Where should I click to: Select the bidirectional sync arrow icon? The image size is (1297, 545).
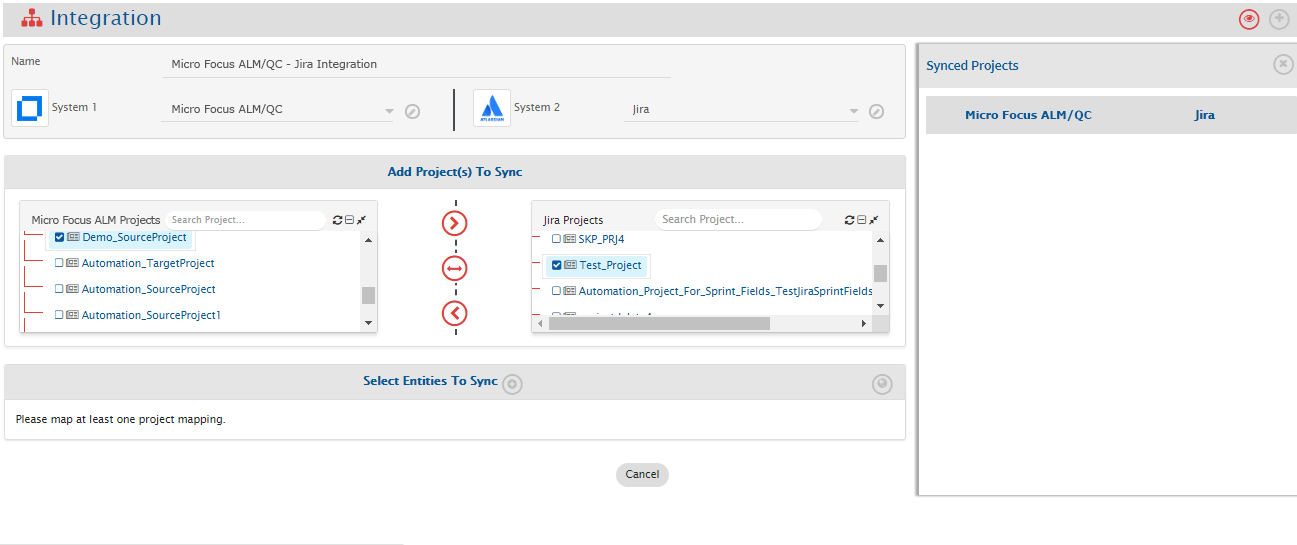coord(455,268)
